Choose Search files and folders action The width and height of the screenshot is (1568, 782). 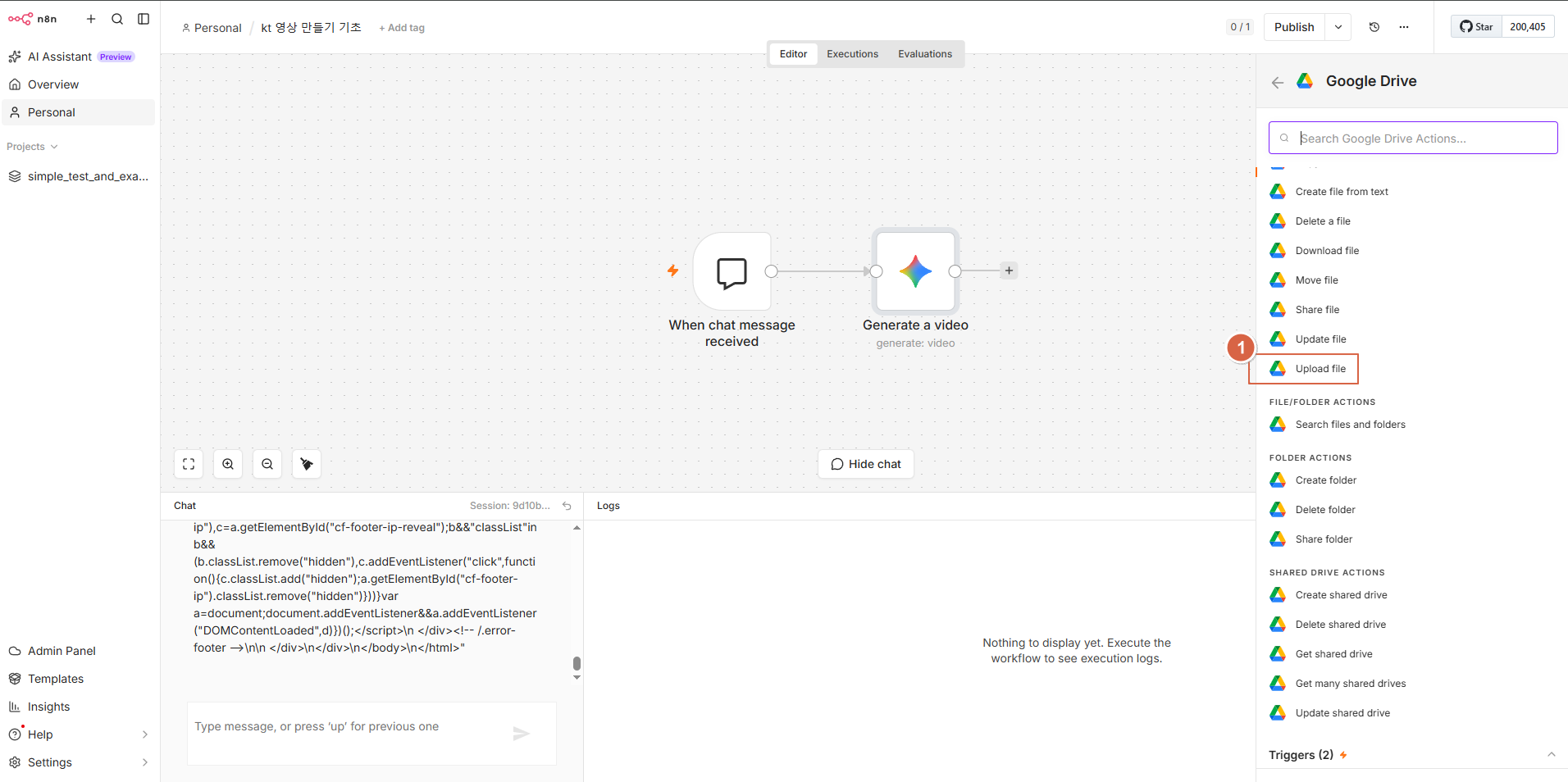[x=1350, y=425]
